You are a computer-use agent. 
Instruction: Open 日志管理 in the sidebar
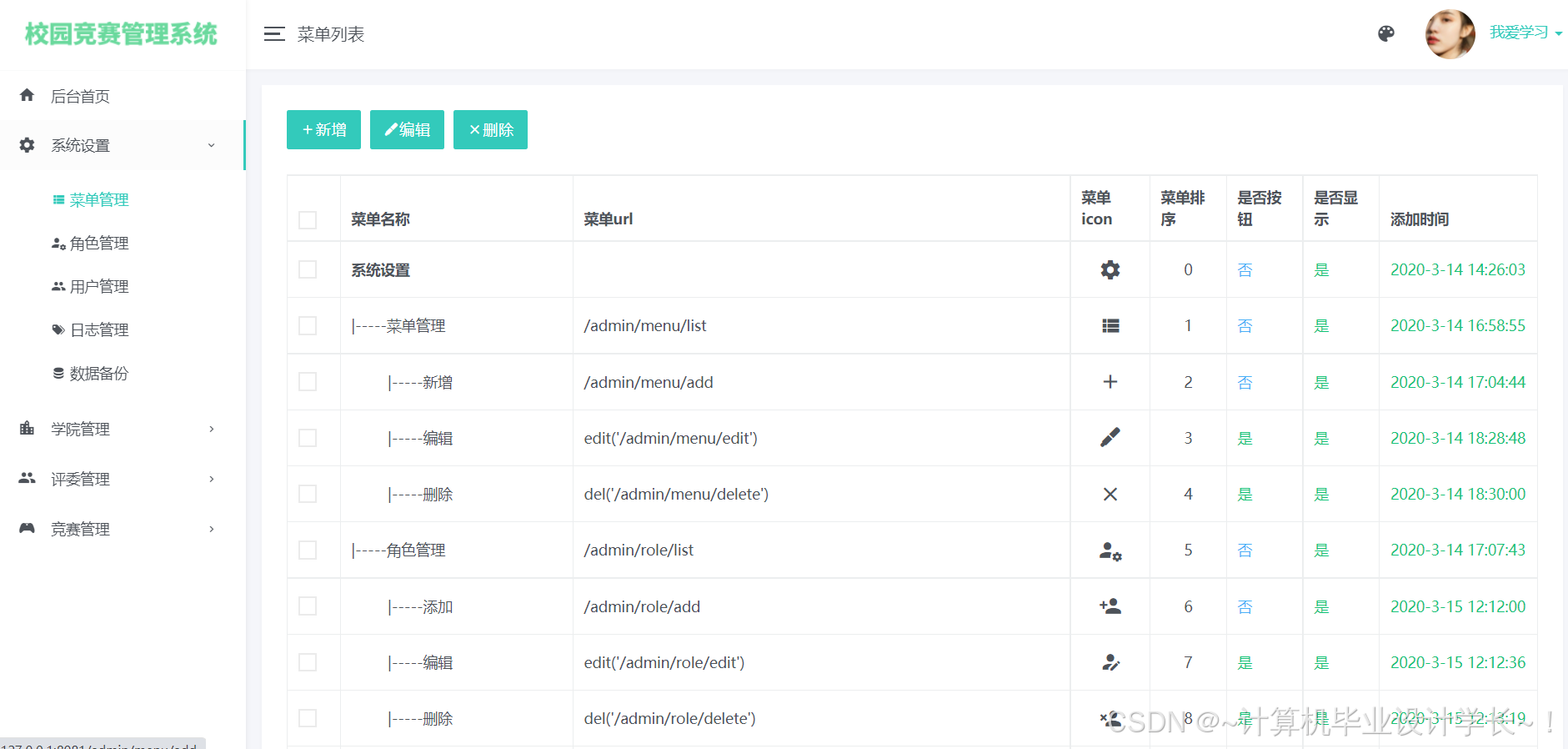coord(91,329)
